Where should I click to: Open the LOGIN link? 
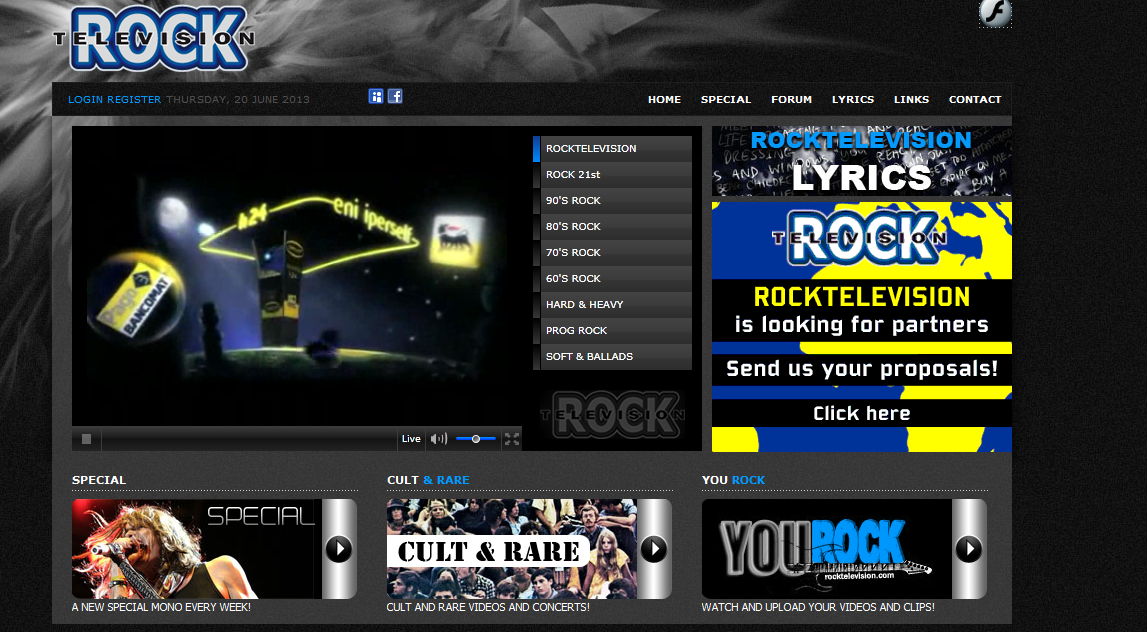tap(86, 99)
